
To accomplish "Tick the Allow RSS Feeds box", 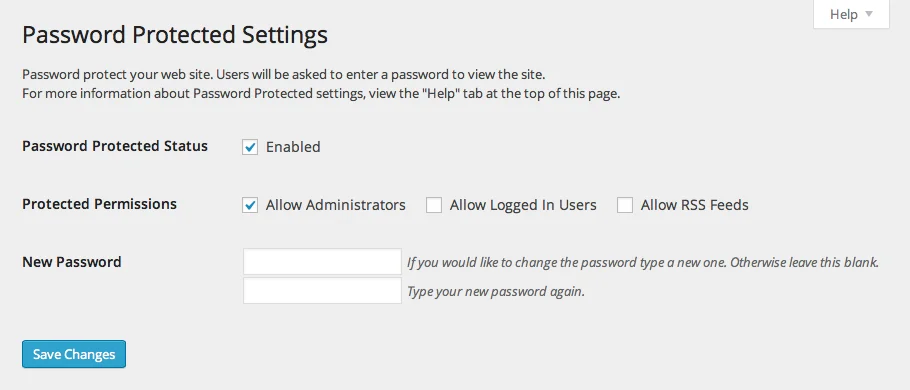I will (x=624, y=205).
